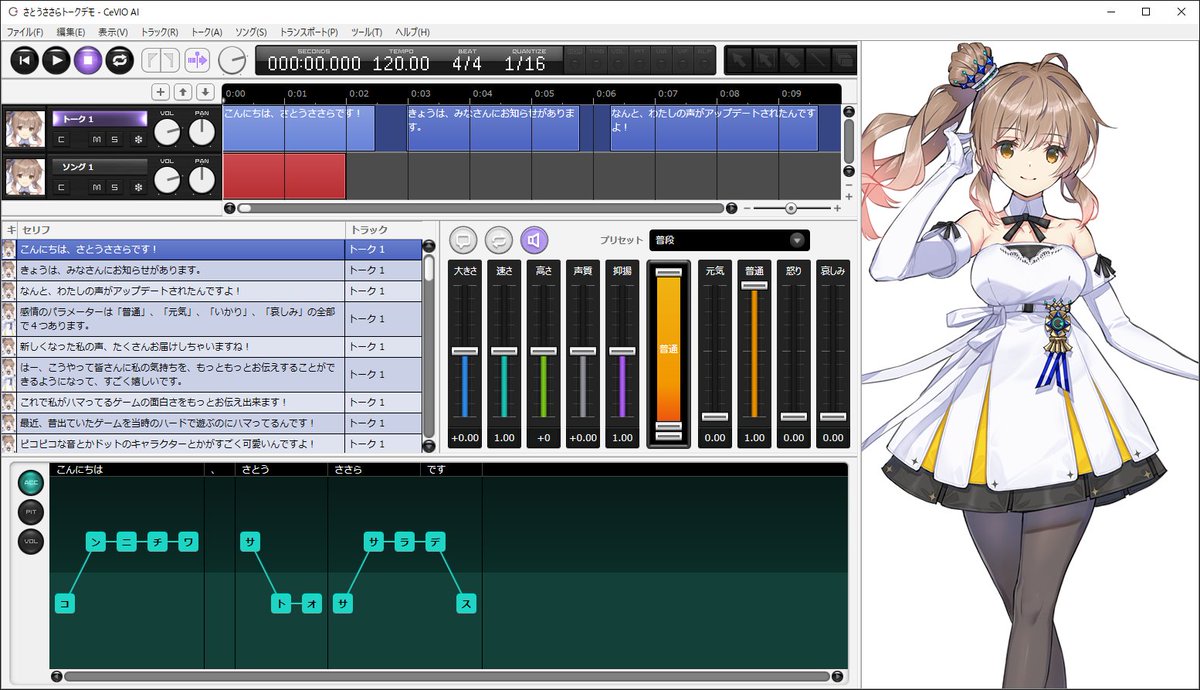Start playback with the play button
Viewport: 1200px width, 690px height.
tap(56, 60)
